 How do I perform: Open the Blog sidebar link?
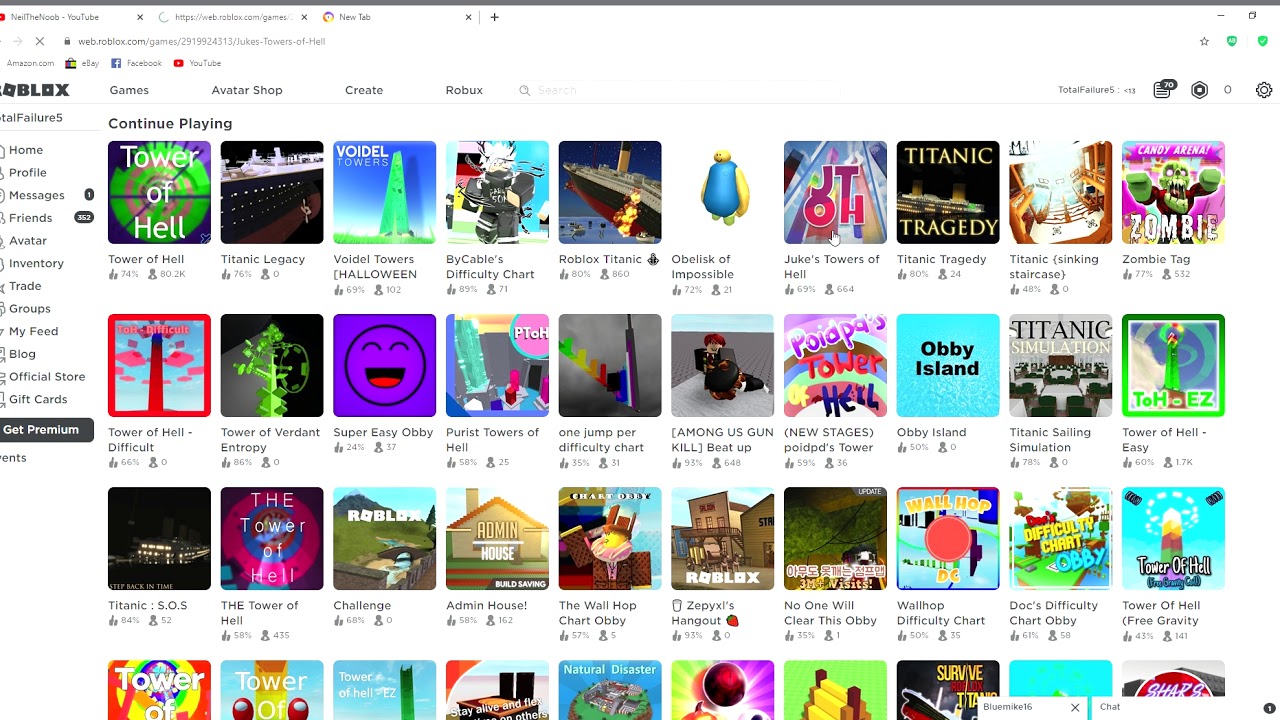tap(22, 354)
